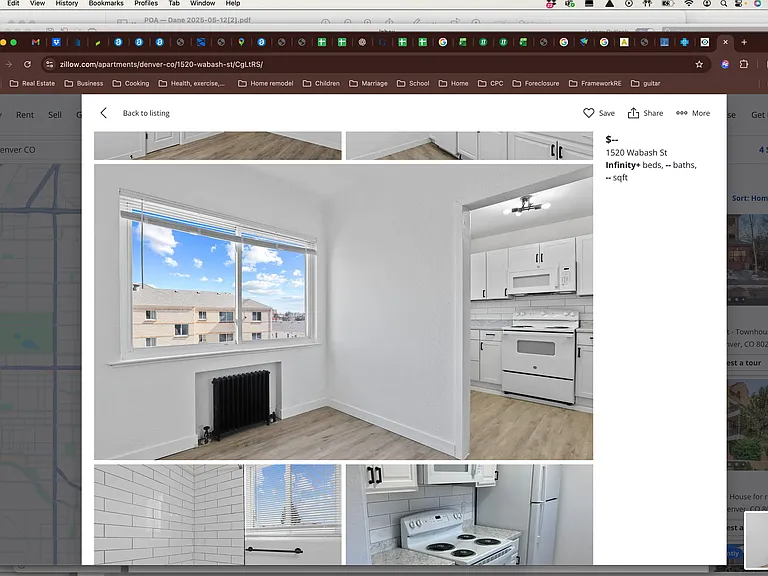Open the Home remodel bookmarks folder

coord(265,83)
